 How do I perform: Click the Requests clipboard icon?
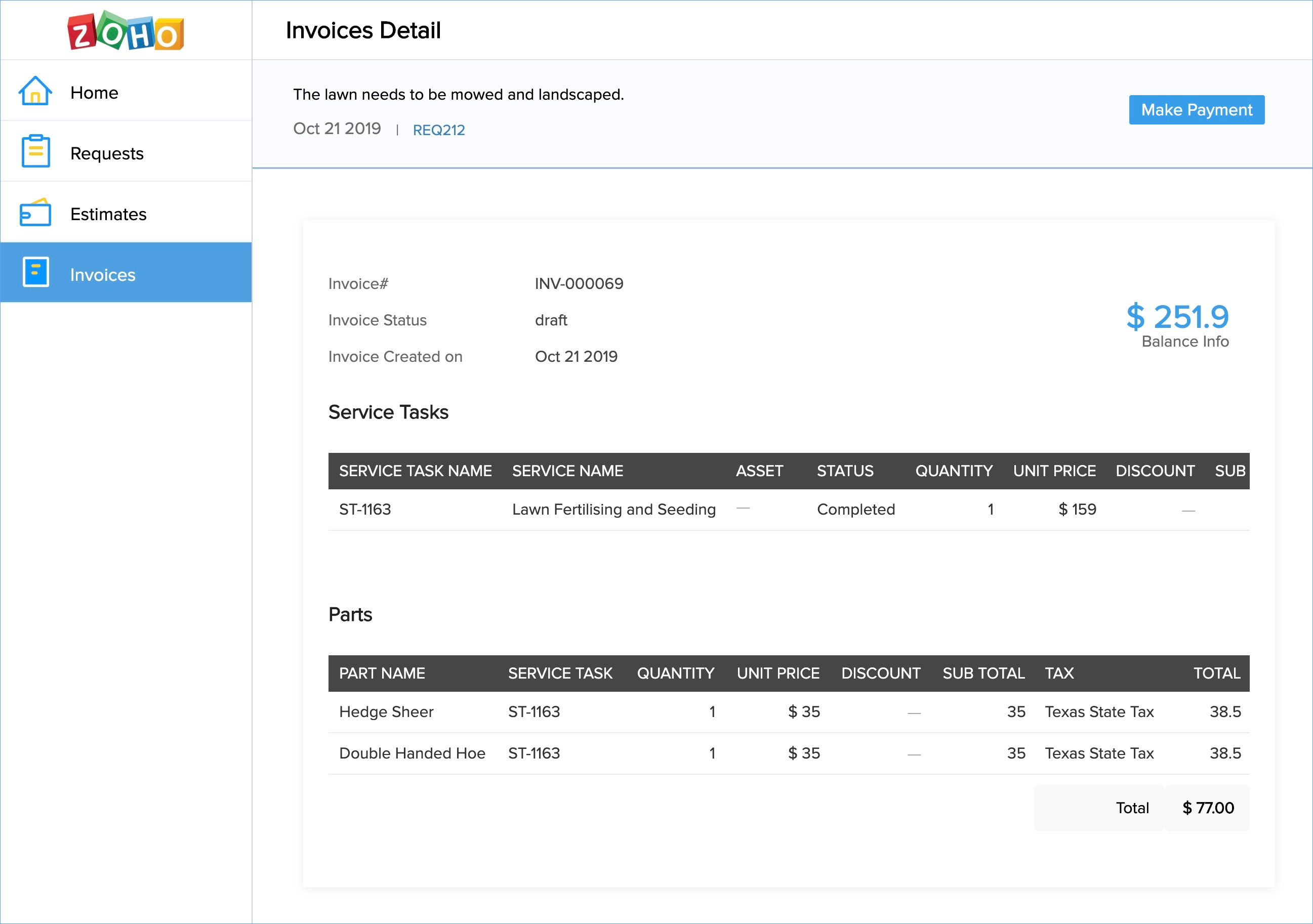pos(35,151)
